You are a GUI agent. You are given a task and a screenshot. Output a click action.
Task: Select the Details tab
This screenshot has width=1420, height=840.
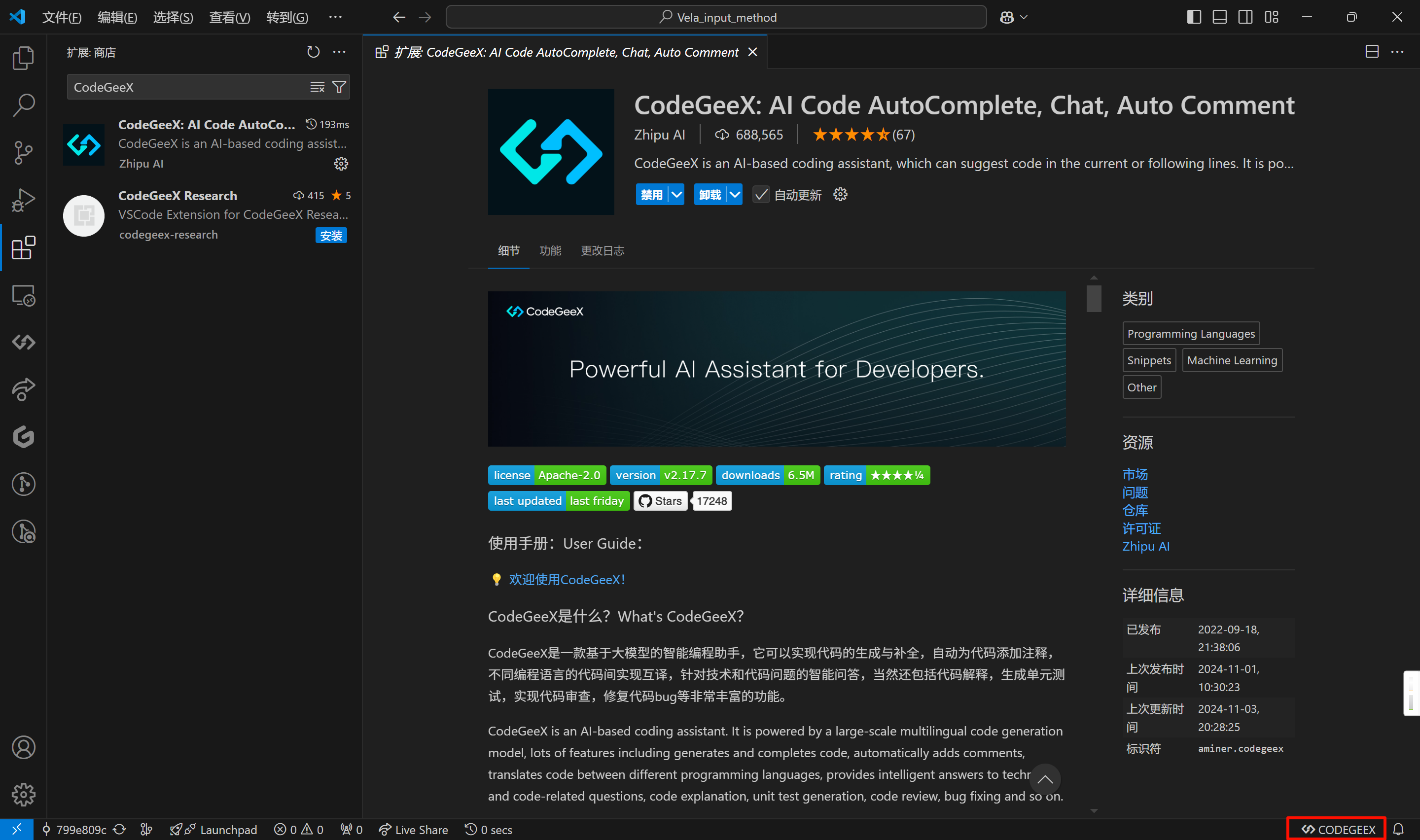(508, 250)
